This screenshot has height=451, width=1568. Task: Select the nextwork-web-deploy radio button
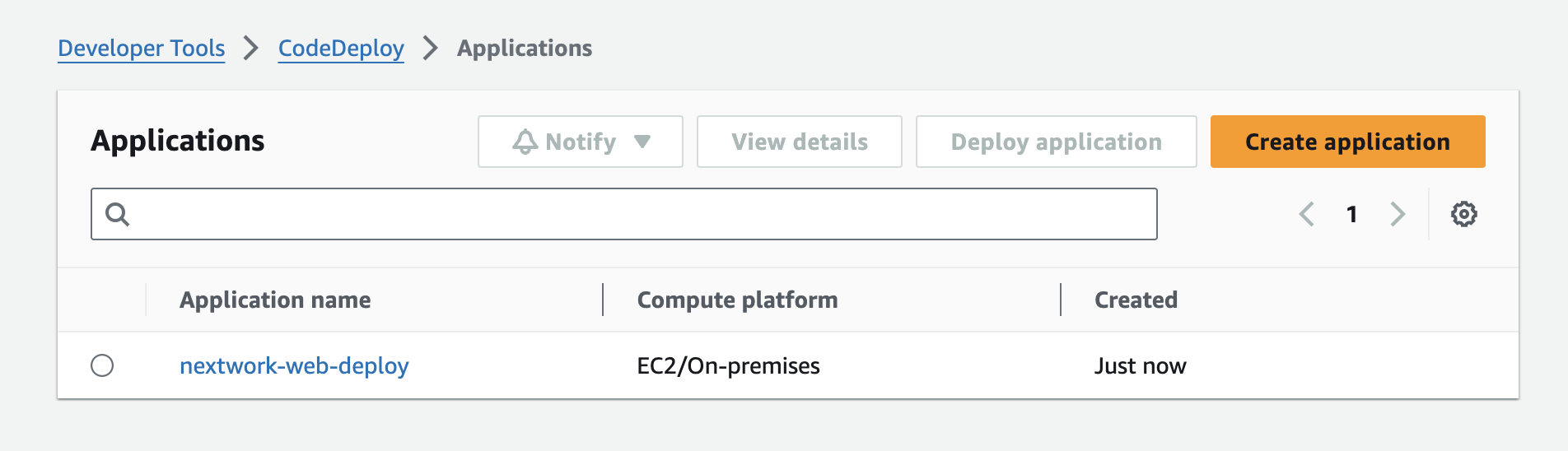tap(102, 365)
